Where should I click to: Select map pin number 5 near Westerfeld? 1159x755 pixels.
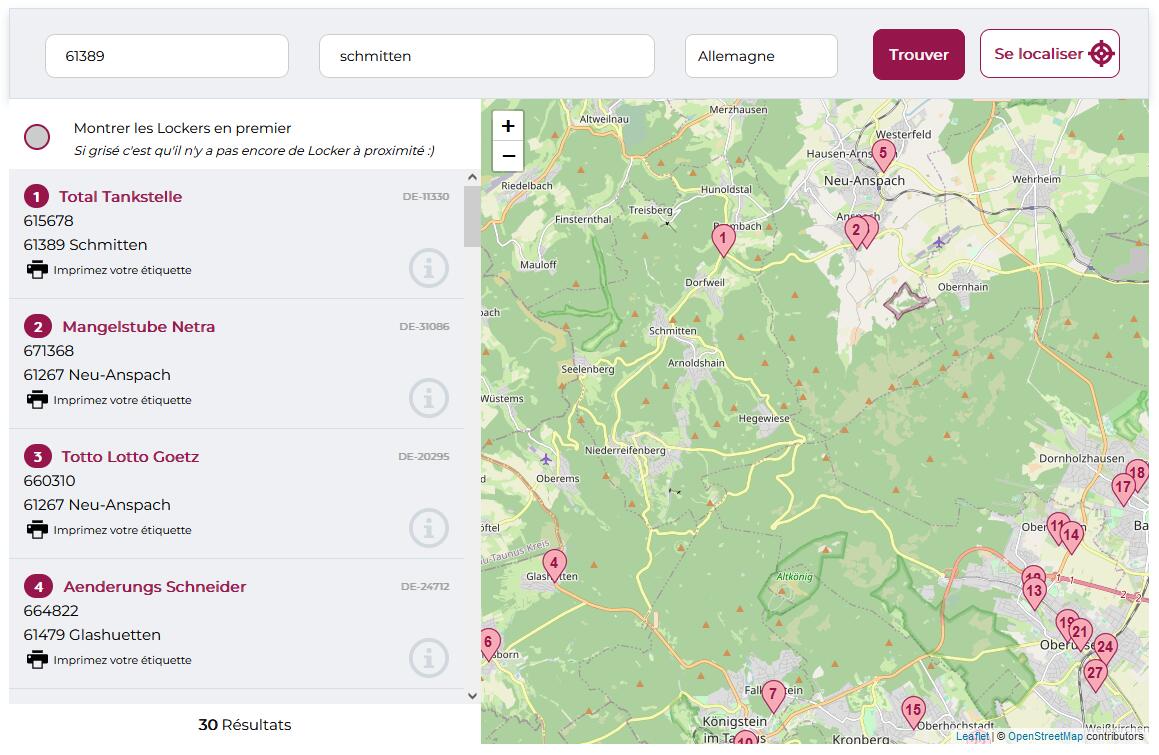click(x=883, y=155)
